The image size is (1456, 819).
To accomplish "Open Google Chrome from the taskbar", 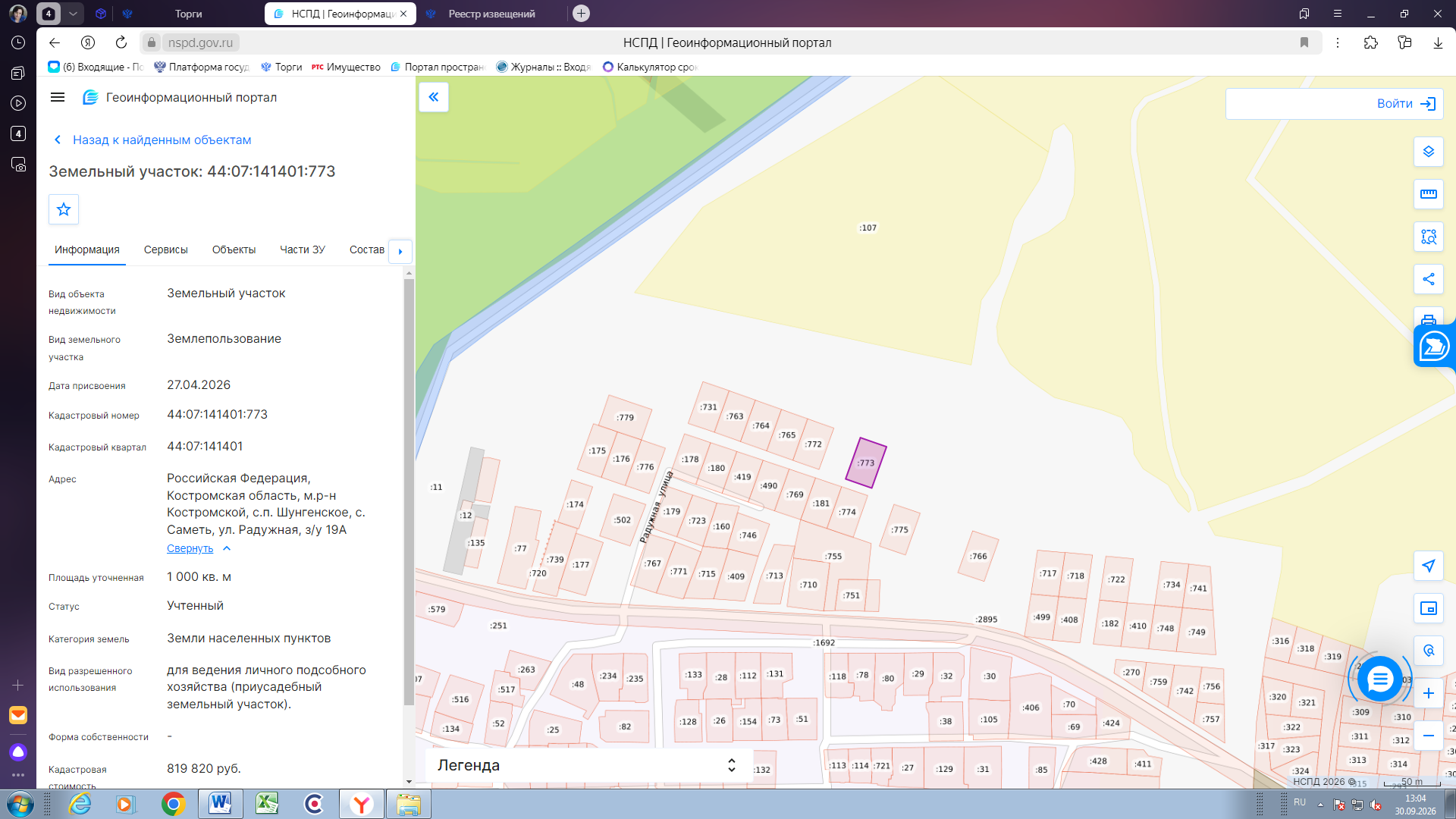I will click(174, 804).
